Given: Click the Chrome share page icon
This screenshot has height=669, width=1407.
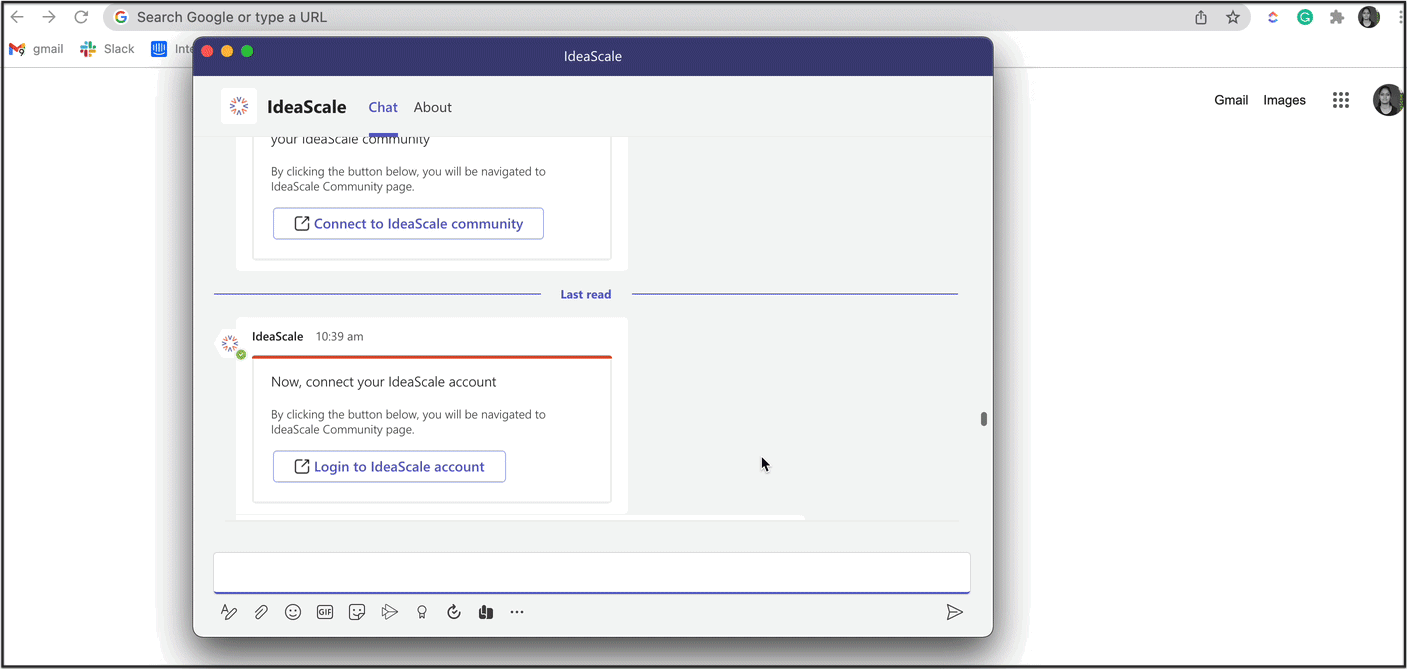Looking at the screenshot, I should point(1201,17).
